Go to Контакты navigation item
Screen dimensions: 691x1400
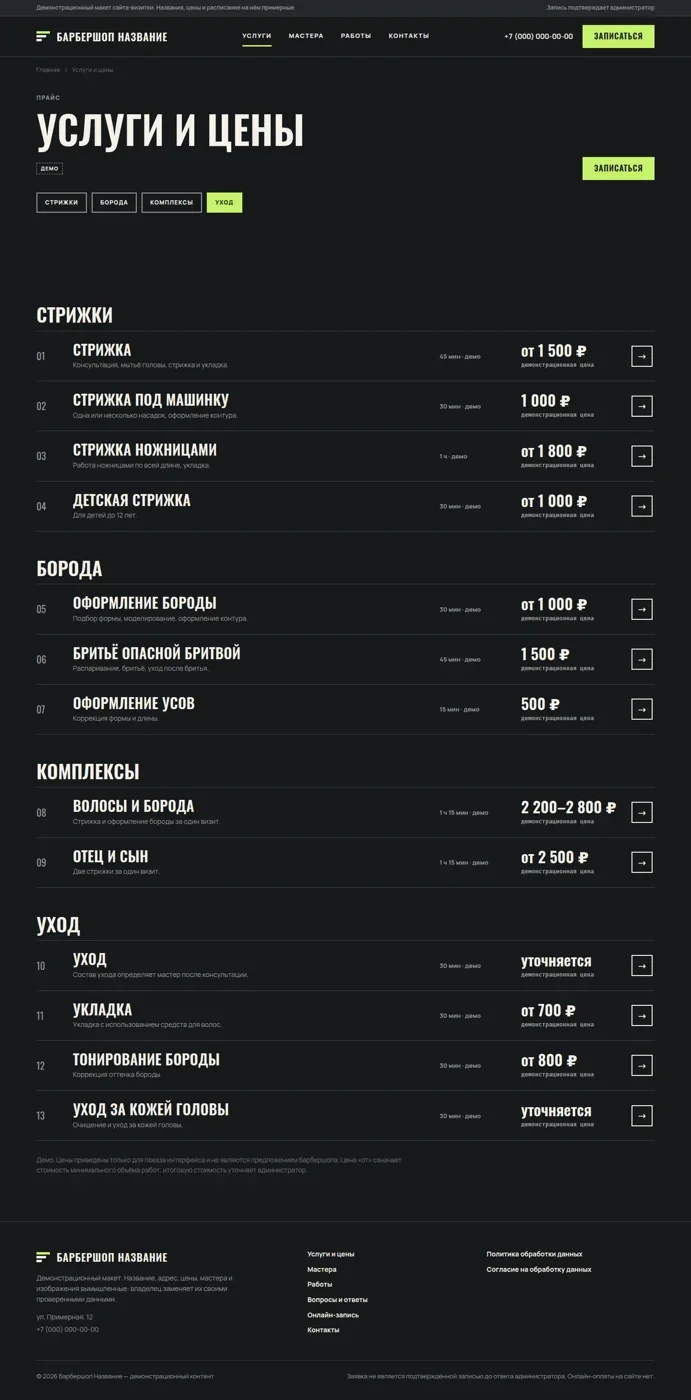coord(409,36)
